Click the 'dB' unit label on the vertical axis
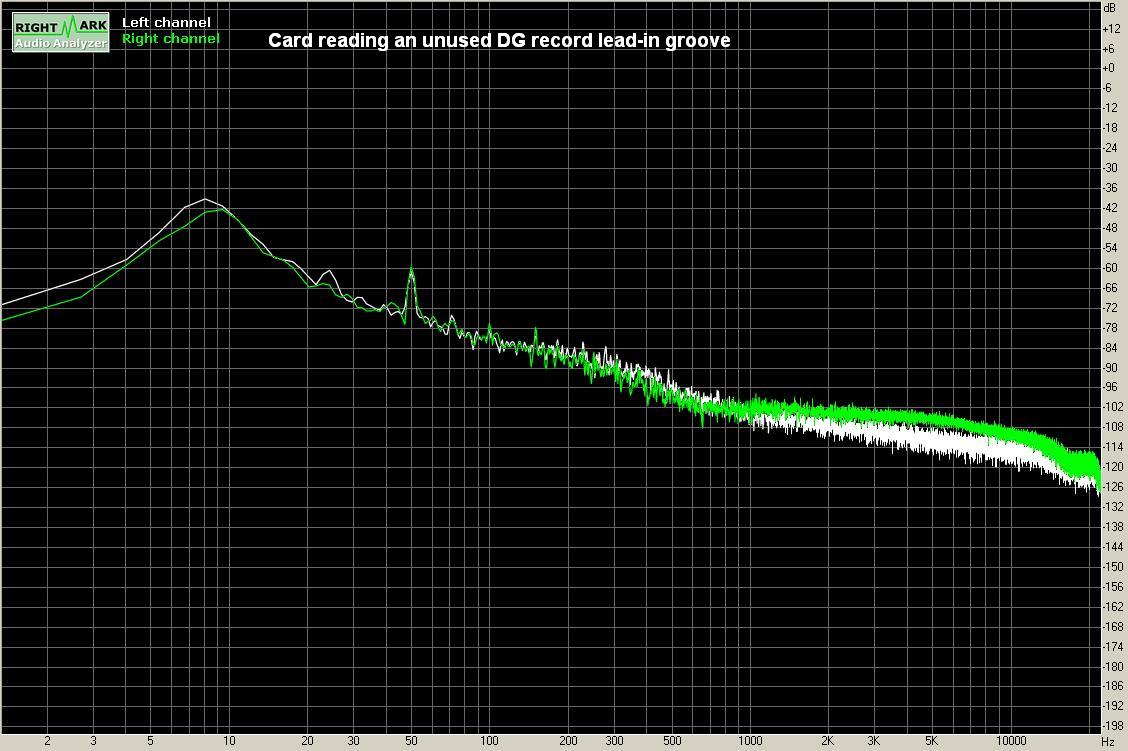This screenshot has height=751, width=1128. (1110, 8)
